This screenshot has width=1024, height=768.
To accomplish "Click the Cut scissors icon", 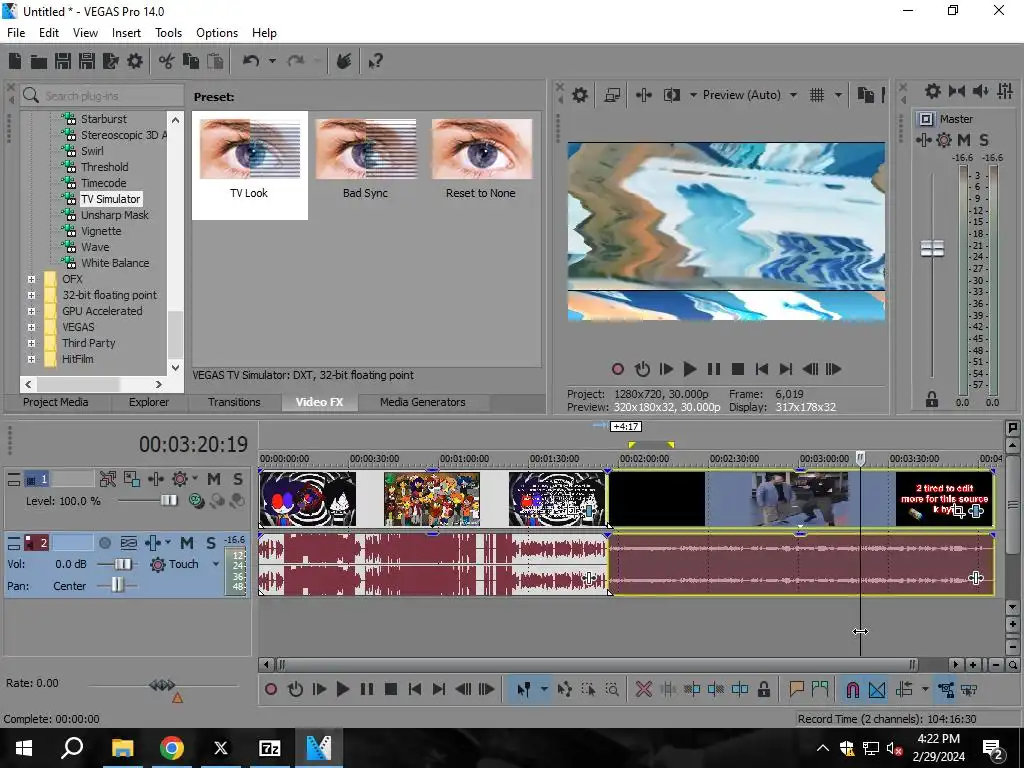I will [167, 61].
